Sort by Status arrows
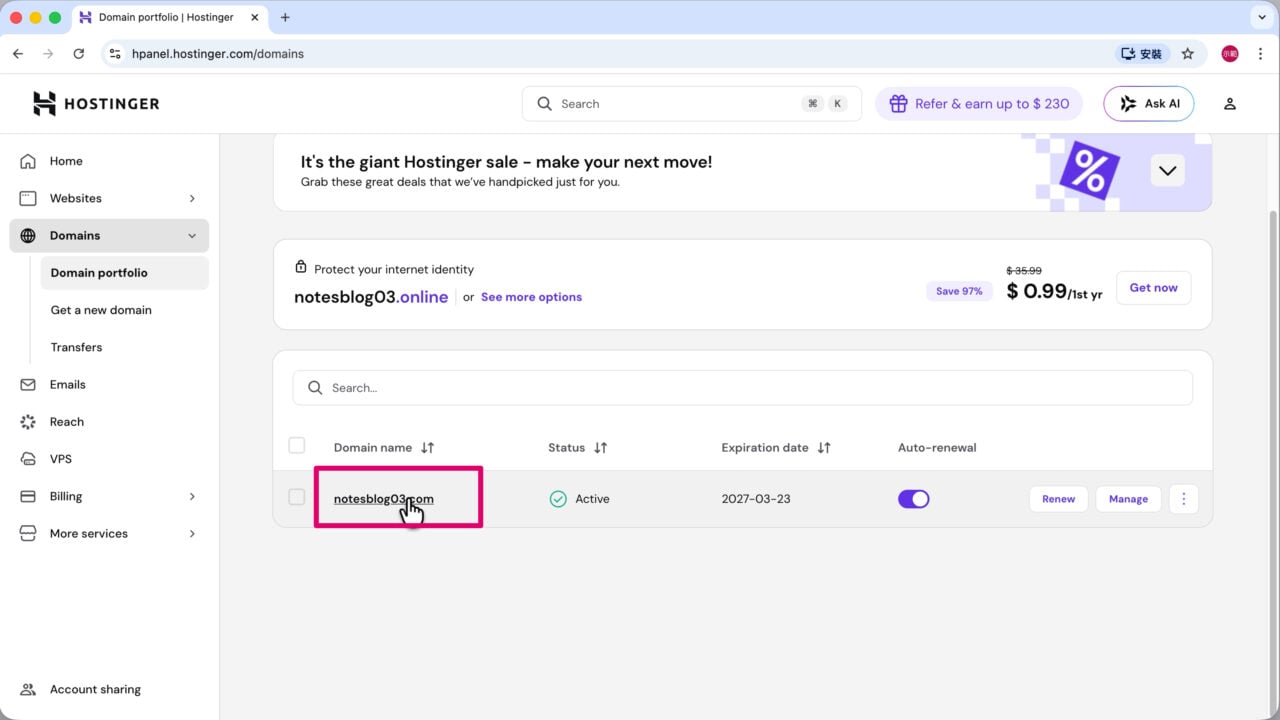Image resolution: width=1280 pixels, height=720 pixels. 600,448
